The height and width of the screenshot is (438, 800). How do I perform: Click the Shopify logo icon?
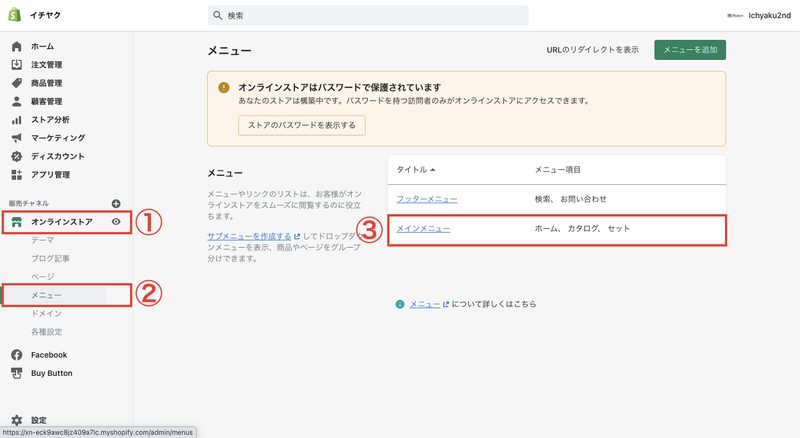coord(15,15)
